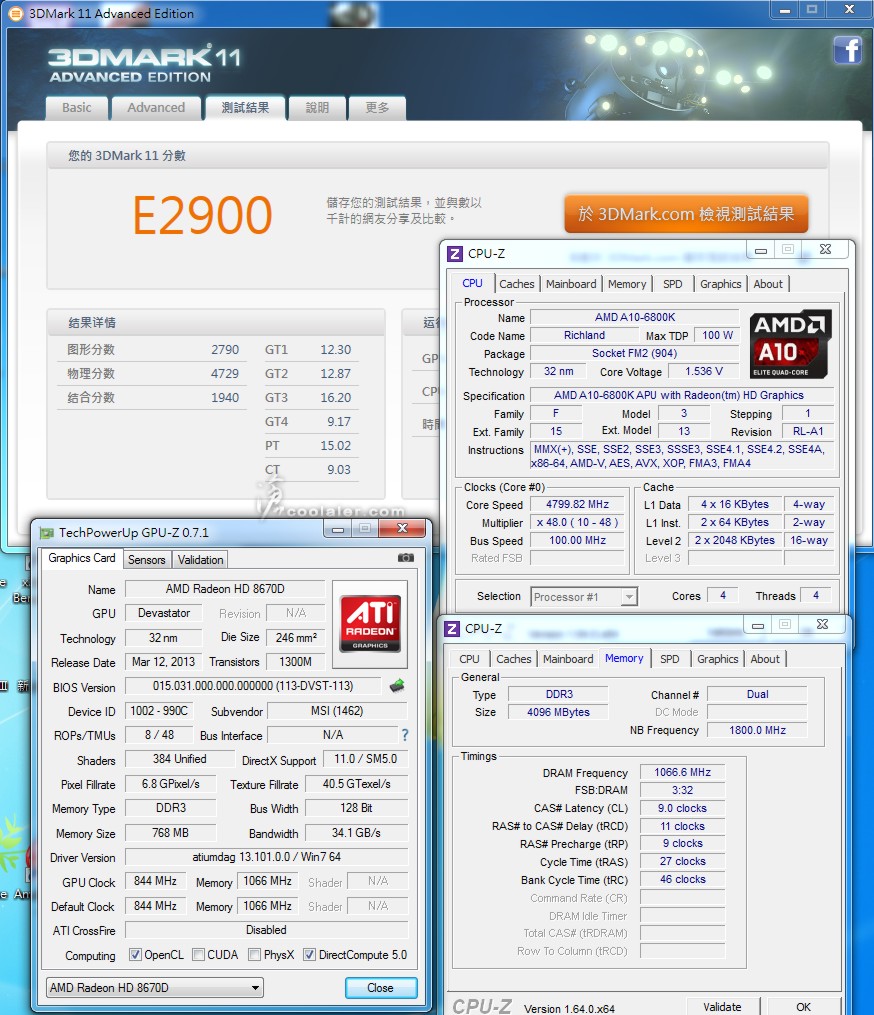Open Caches tab in the upper CPU-Z window
Screen dimensions: 874x1015
pyautogui.click(x=517, y=284)
